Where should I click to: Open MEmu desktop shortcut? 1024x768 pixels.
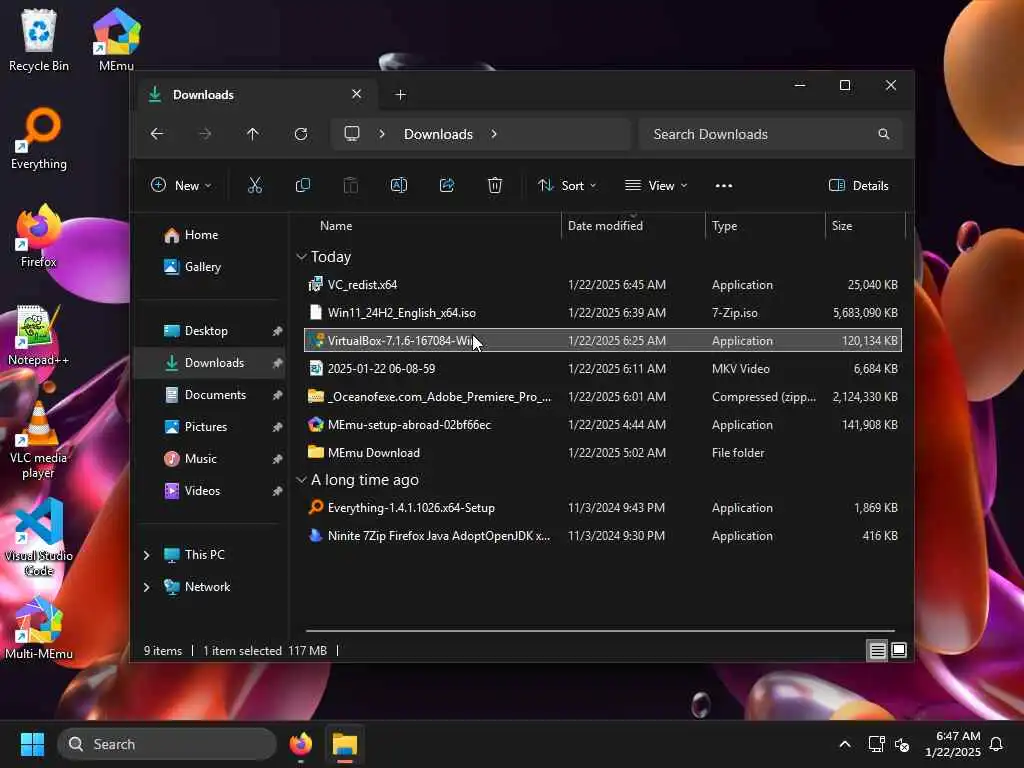click(x=116, y=40)
